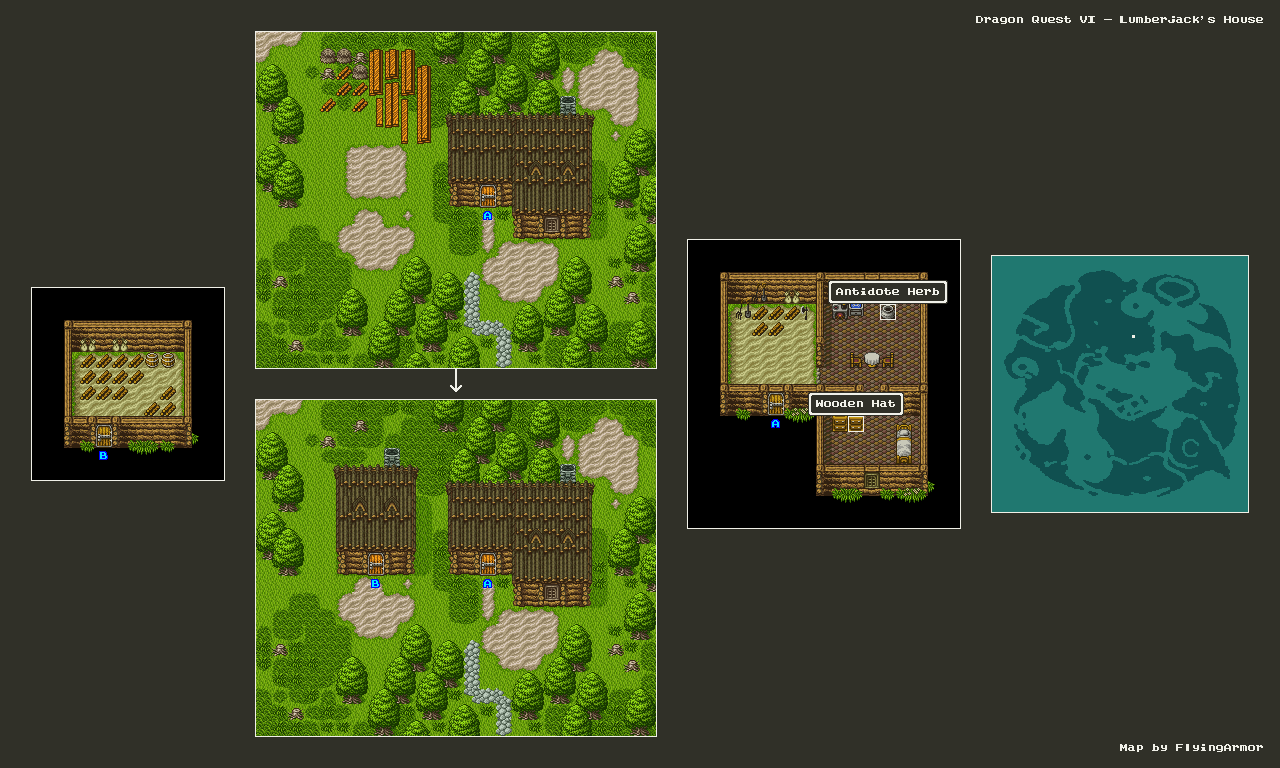Click the blue A marker on the lower forest map
Screen dimensions: 1280x768
[488, 584]
